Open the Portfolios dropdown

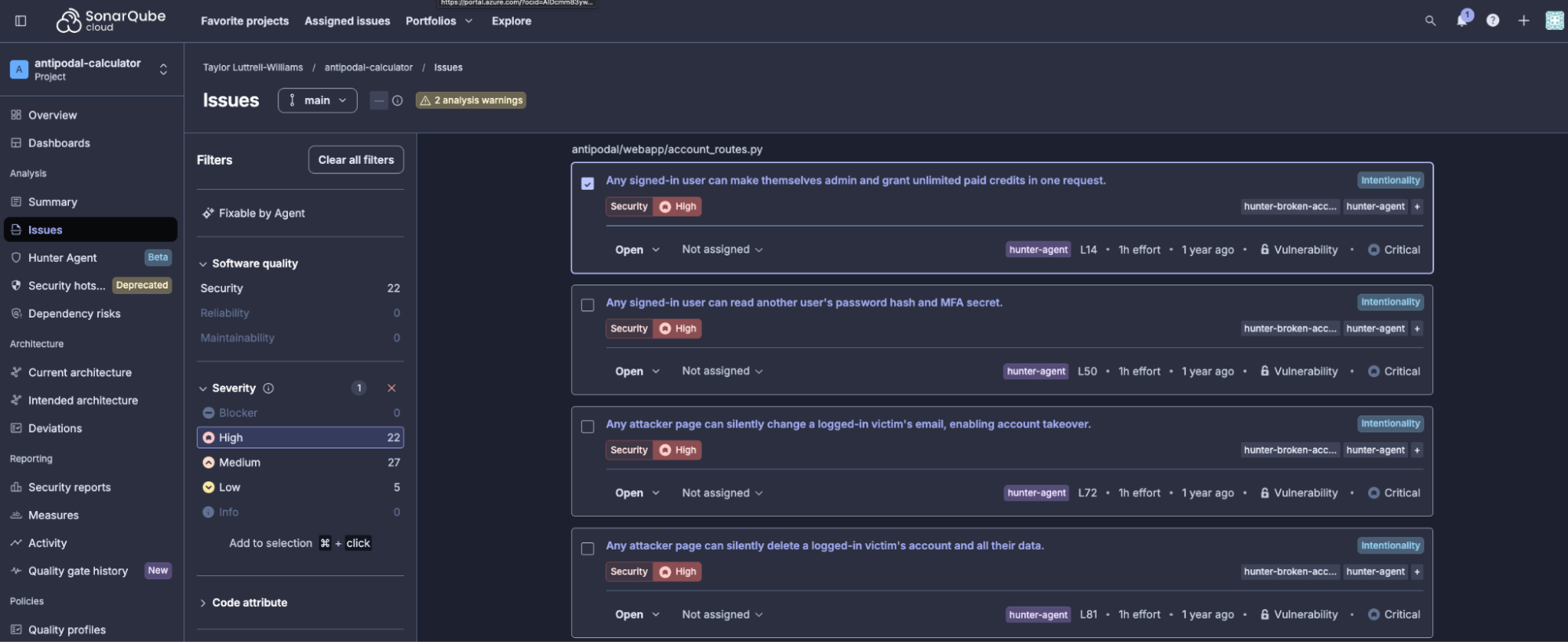439,21
